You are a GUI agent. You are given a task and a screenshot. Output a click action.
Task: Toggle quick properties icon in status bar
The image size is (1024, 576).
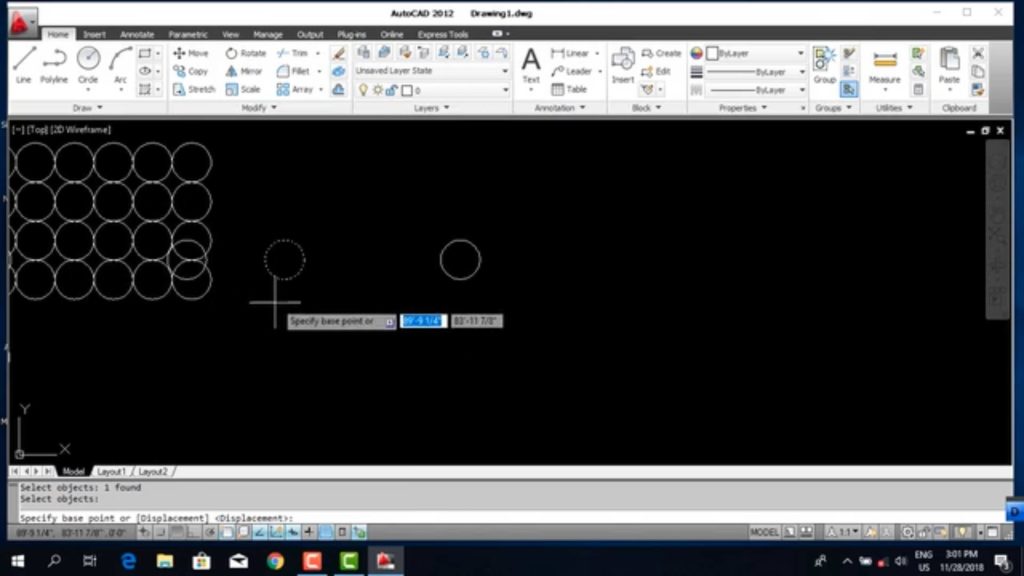pyautogui.click(x=342, y=532)
